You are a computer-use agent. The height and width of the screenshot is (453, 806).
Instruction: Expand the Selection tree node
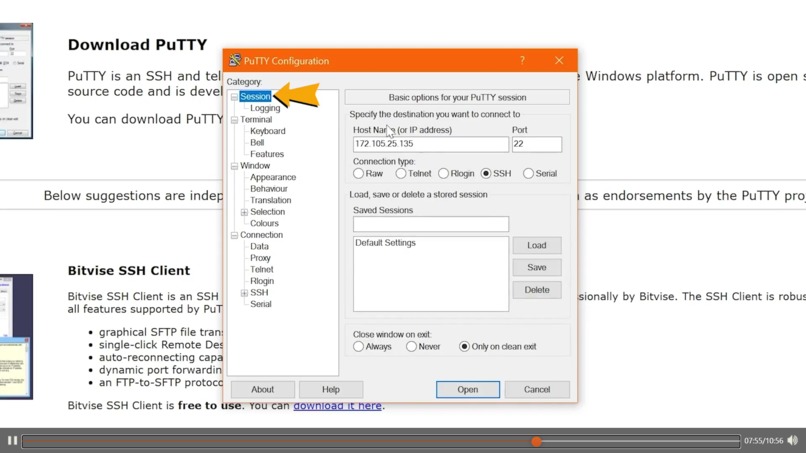tap(244, 212)
